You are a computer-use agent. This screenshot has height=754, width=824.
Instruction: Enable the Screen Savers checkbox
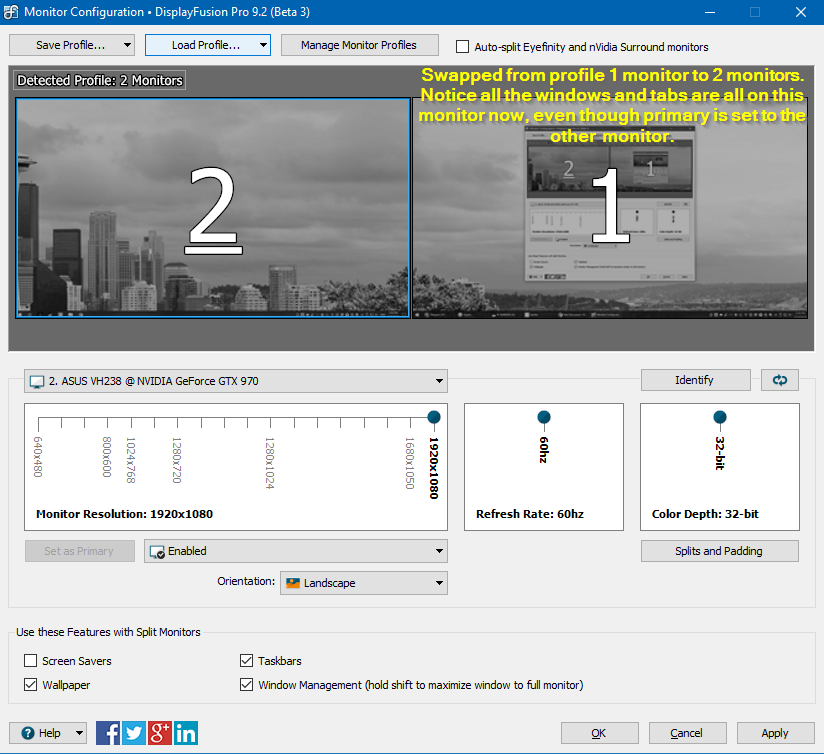coord(31,661)
